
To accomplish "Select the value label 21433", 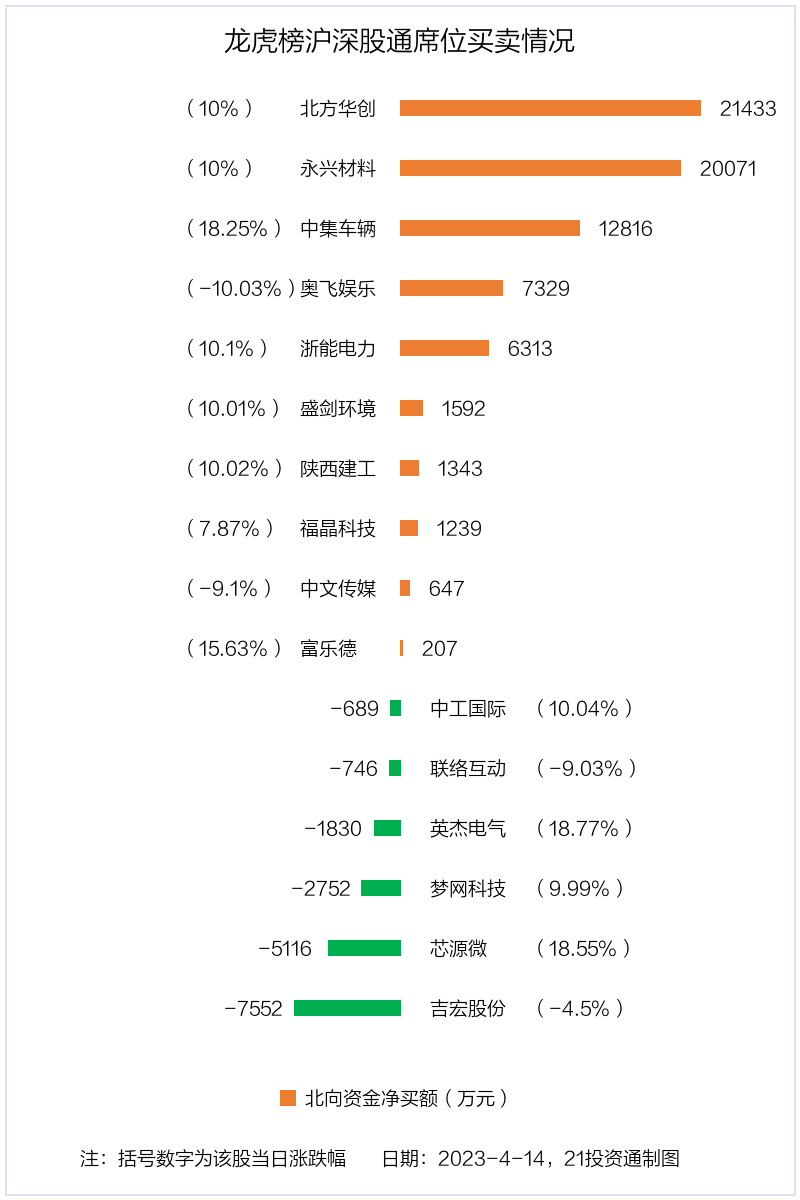I will coord(748,108).
